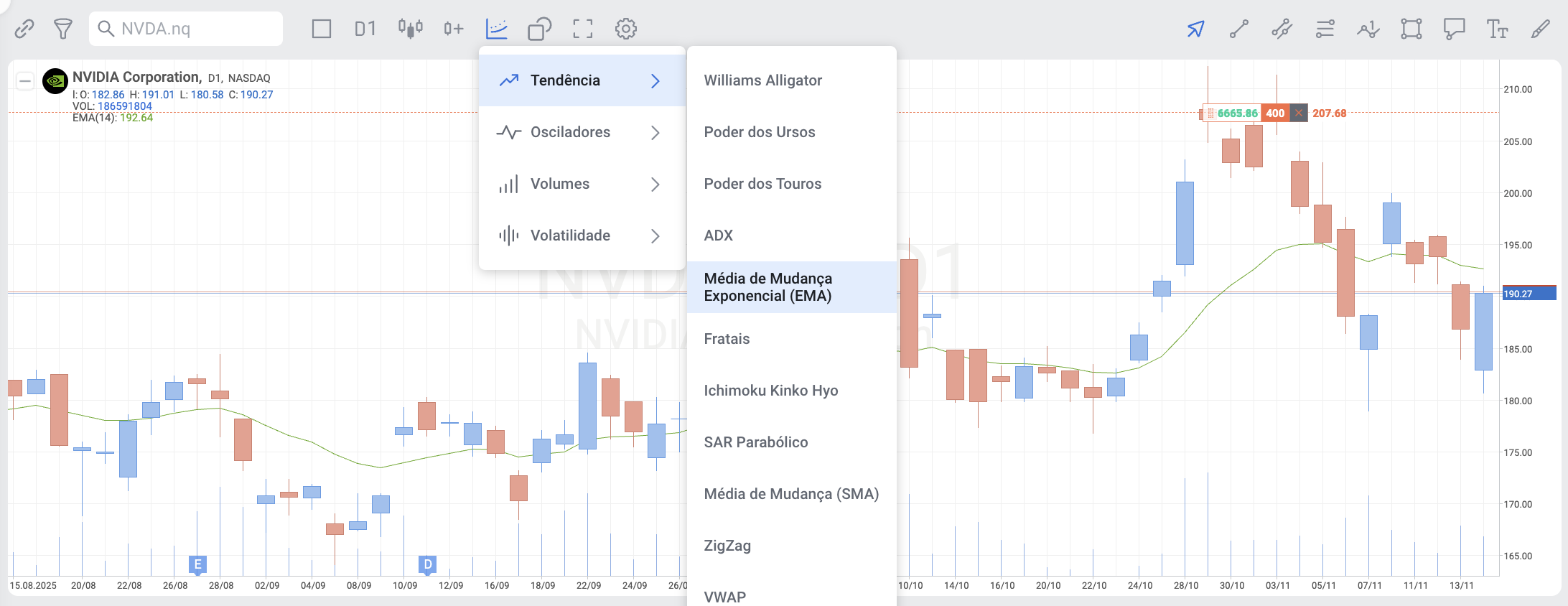Select the square layout icon
This screenshot has width=1568, height=606.
pyautogui.click(x=322, y=29)
